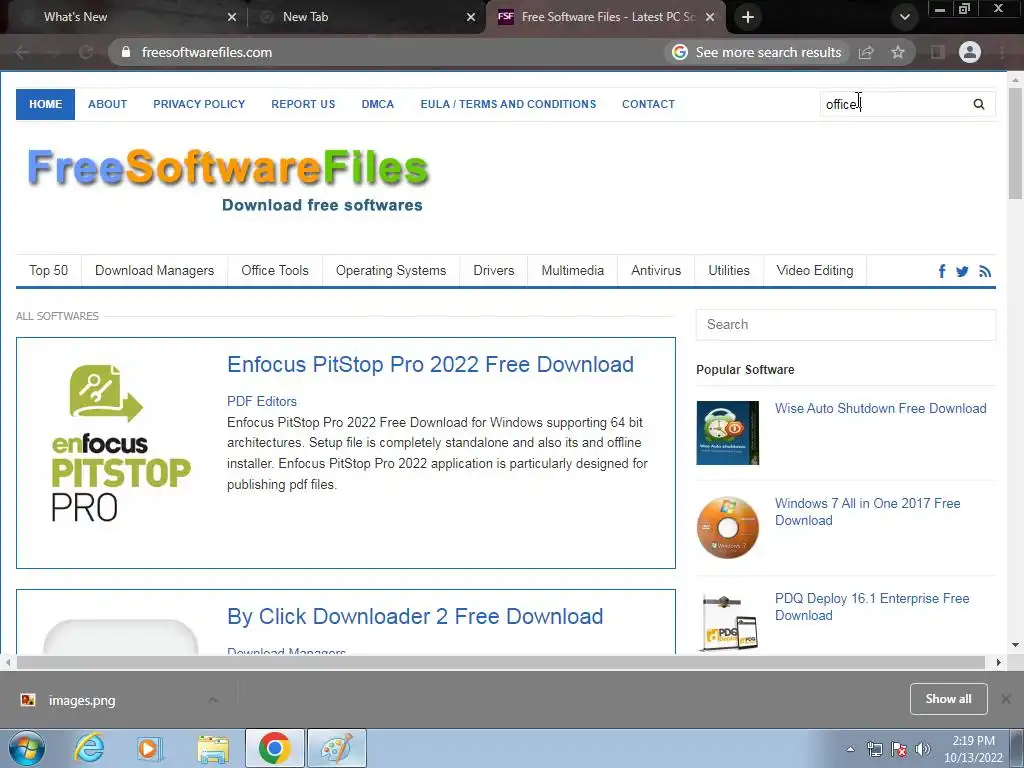Launch Internet Explorer from the taskbar

89,748
